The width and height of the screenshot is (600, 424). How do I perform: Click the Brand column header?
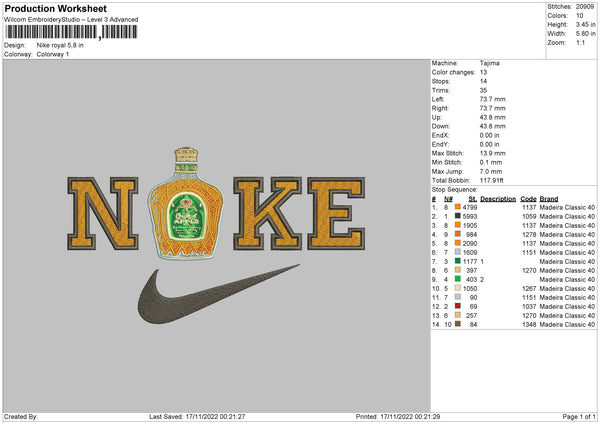[549, 198]
